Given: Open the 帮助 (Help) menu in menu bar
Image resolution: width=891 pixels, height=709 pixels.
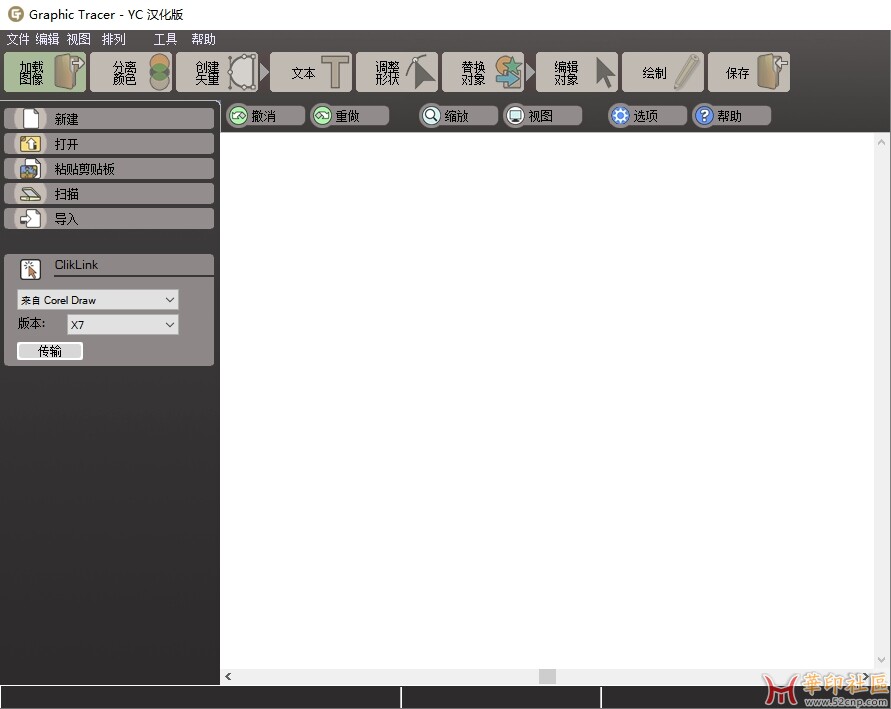Looking at the screenshot, I should pos(203,39).
